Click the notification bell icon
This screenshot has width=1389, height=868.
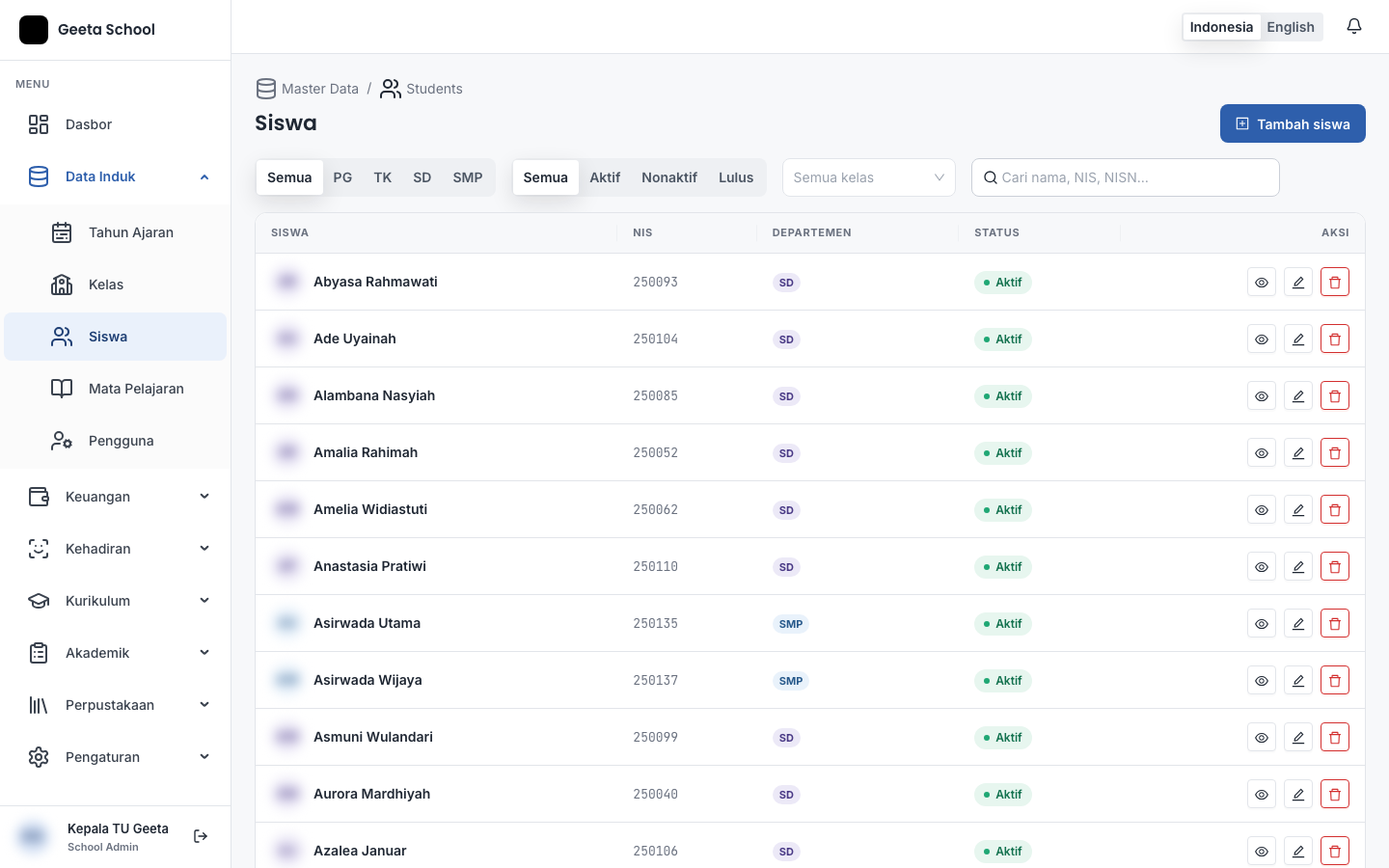click(x=1354, y=26)
